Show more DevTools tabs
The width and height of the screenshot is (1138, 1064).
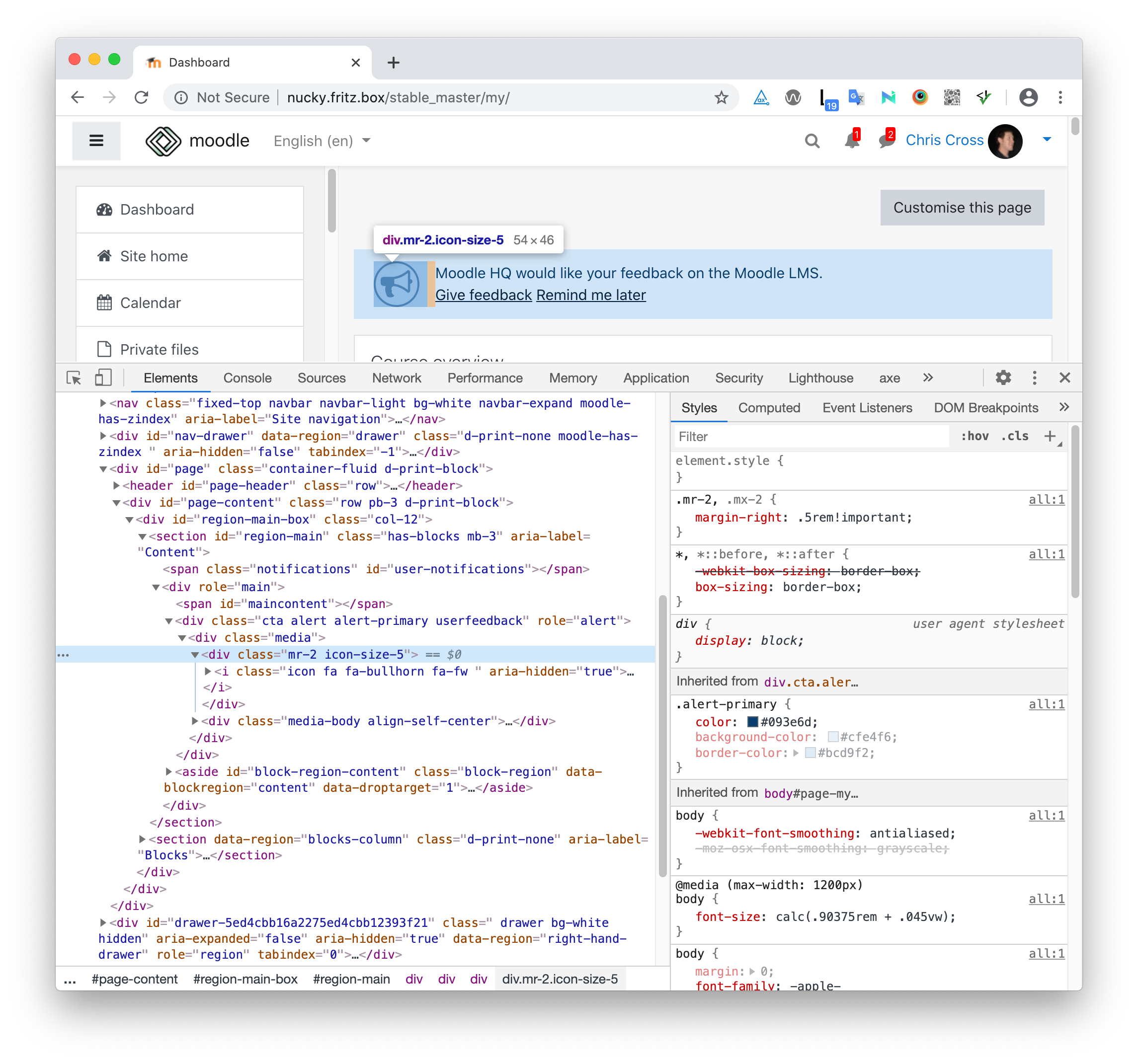point(928,378)
